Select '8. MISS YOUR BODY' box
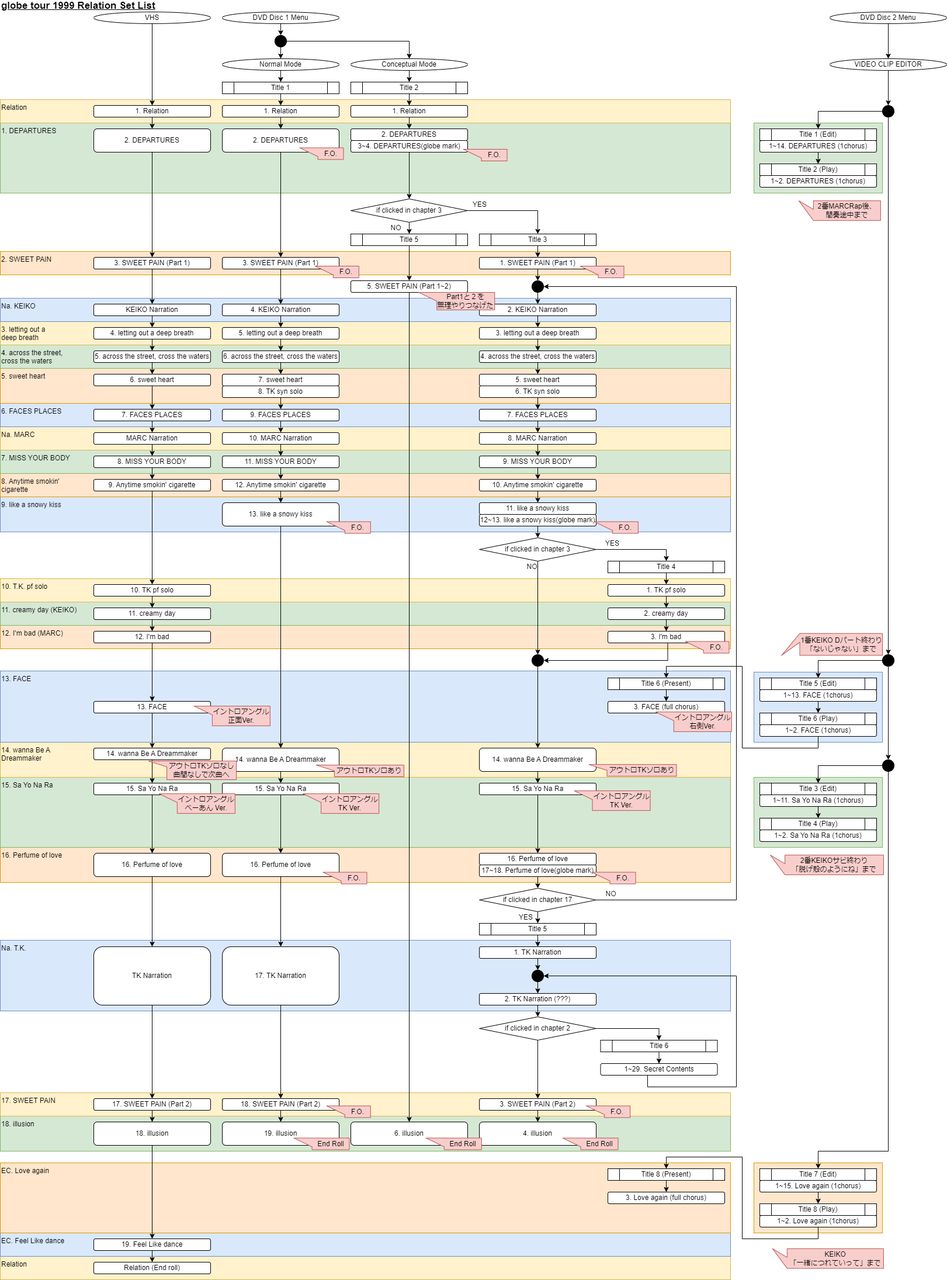This screenshot has height=1280, width=947. click(x=152, y=462)
